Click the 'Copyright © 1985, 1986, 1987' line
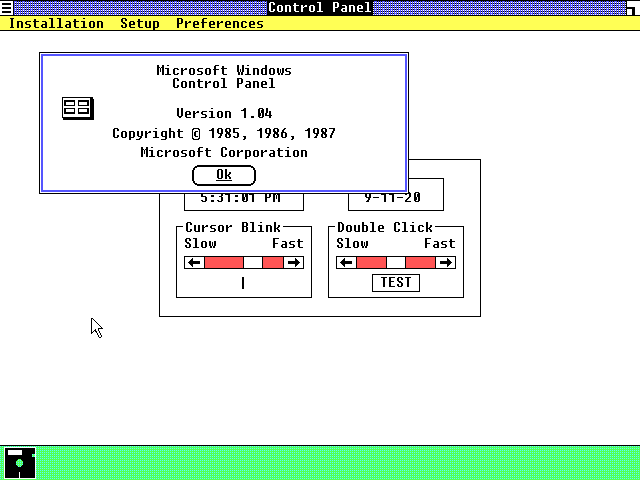The height and width of the screenshot is (480, 640). coord(224,133)
